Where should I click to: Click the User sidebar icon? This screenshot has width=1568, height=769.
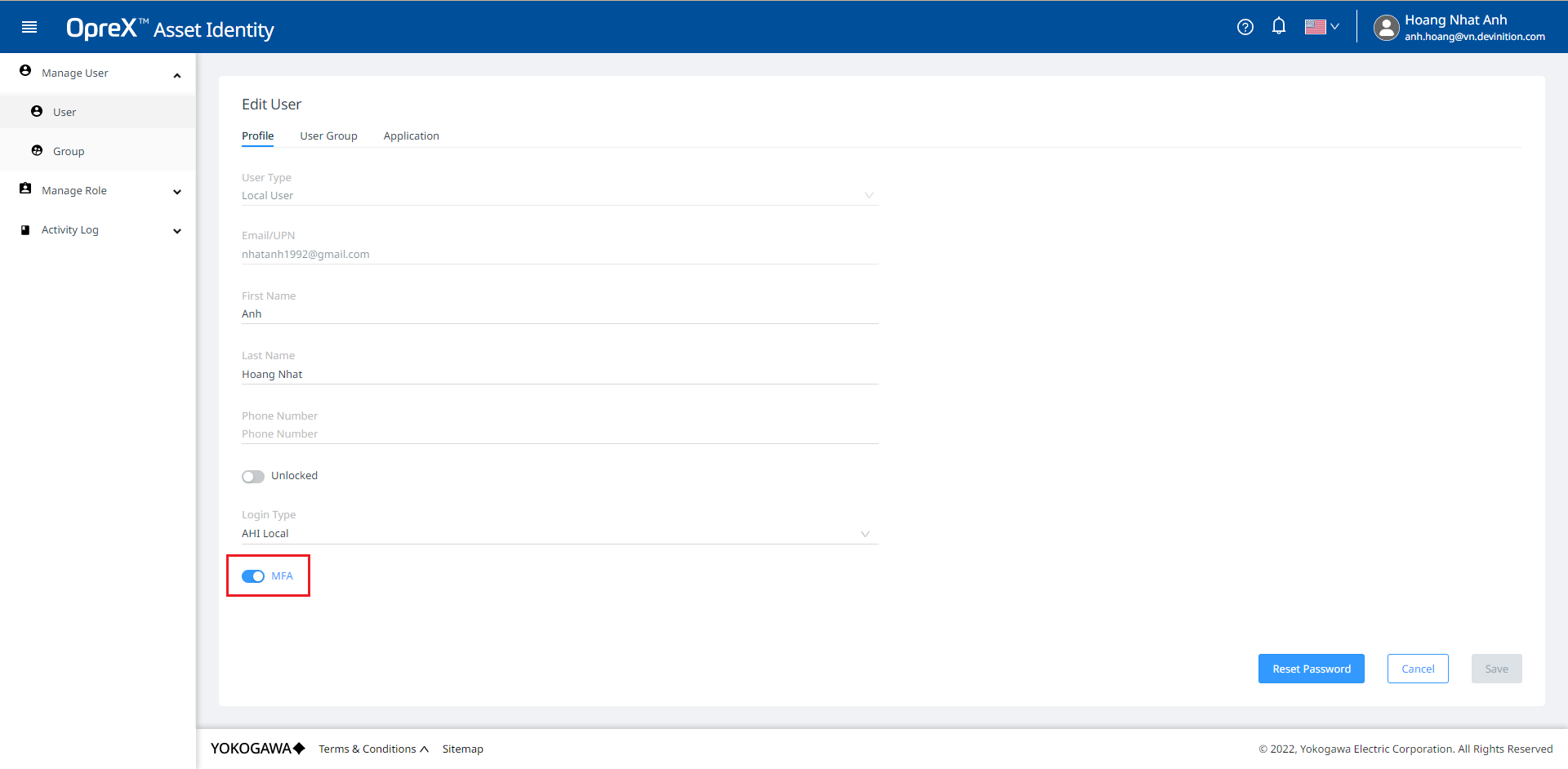click(37, 111)
